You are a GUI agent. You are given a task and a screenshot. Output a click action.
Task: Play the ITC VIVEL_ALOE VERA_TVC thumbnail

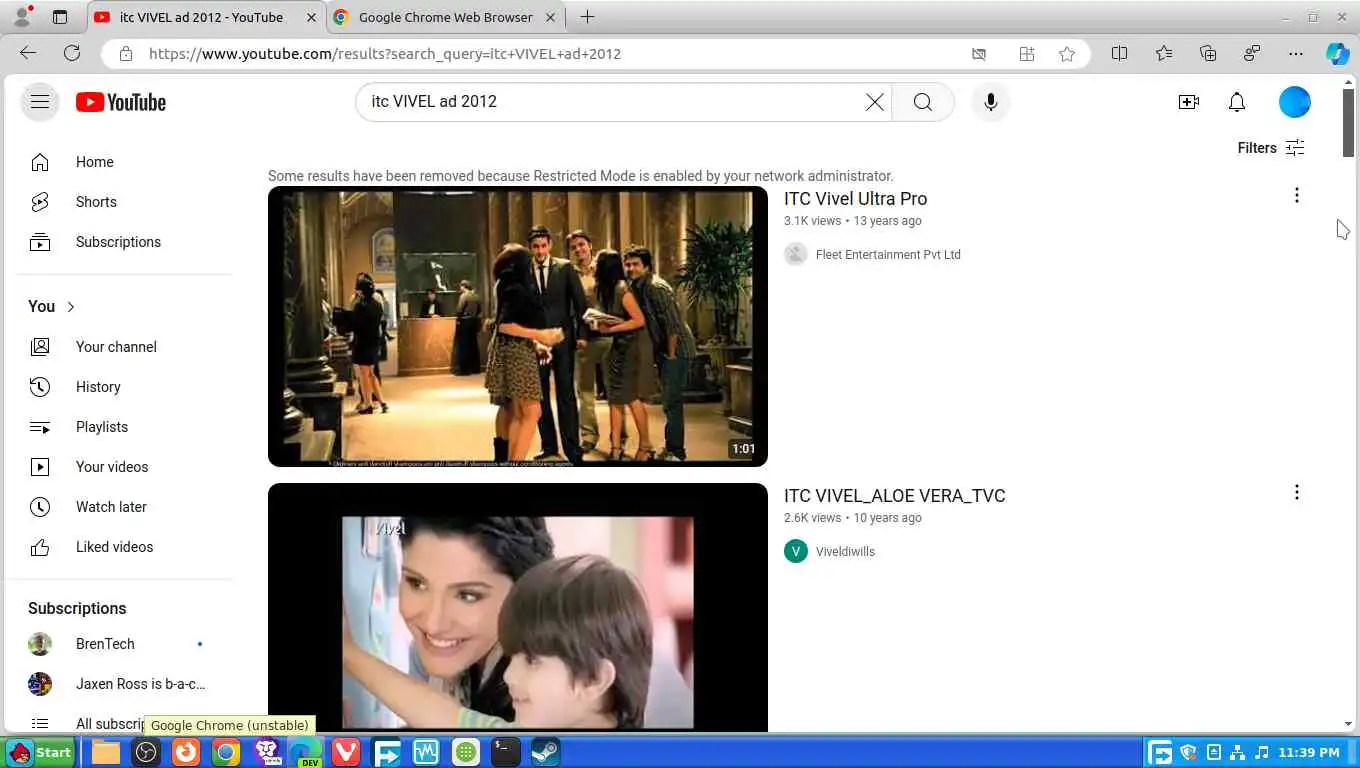(x=518, y=607)
